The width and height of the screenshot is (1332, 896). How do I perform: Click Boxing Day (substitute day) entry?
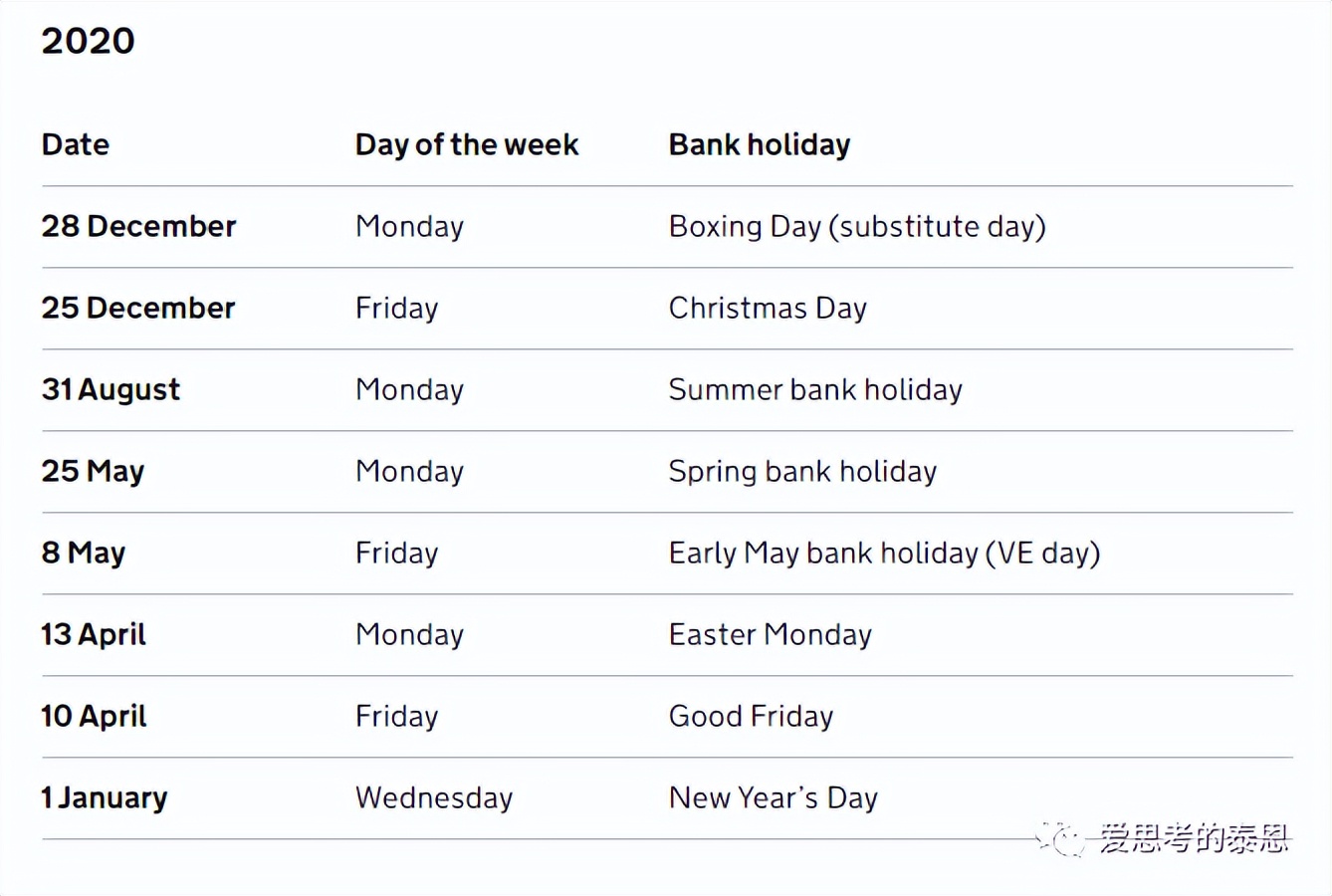857,227
